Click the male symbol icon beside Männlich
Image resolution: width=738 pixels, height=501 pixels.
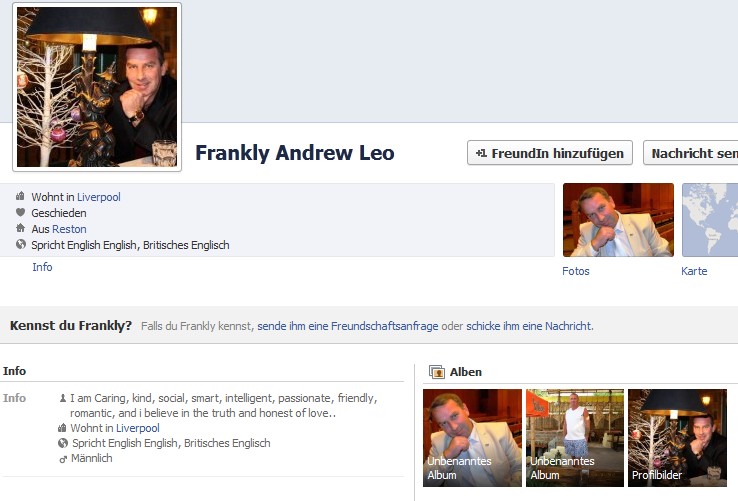[x=63, y=459]
